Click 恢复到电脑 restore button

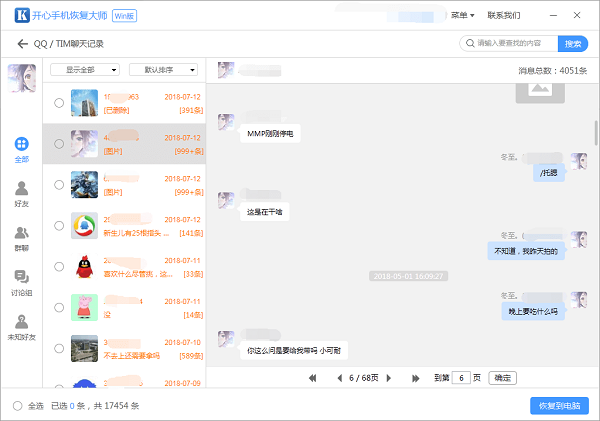tap(559, 406)
